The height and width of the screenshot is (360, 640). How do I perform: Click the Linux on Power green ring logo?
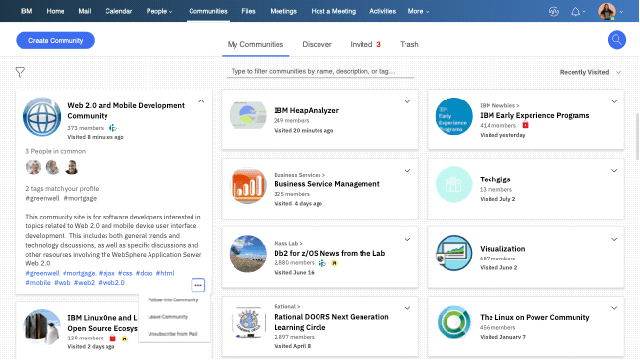[x=453, y=322]
